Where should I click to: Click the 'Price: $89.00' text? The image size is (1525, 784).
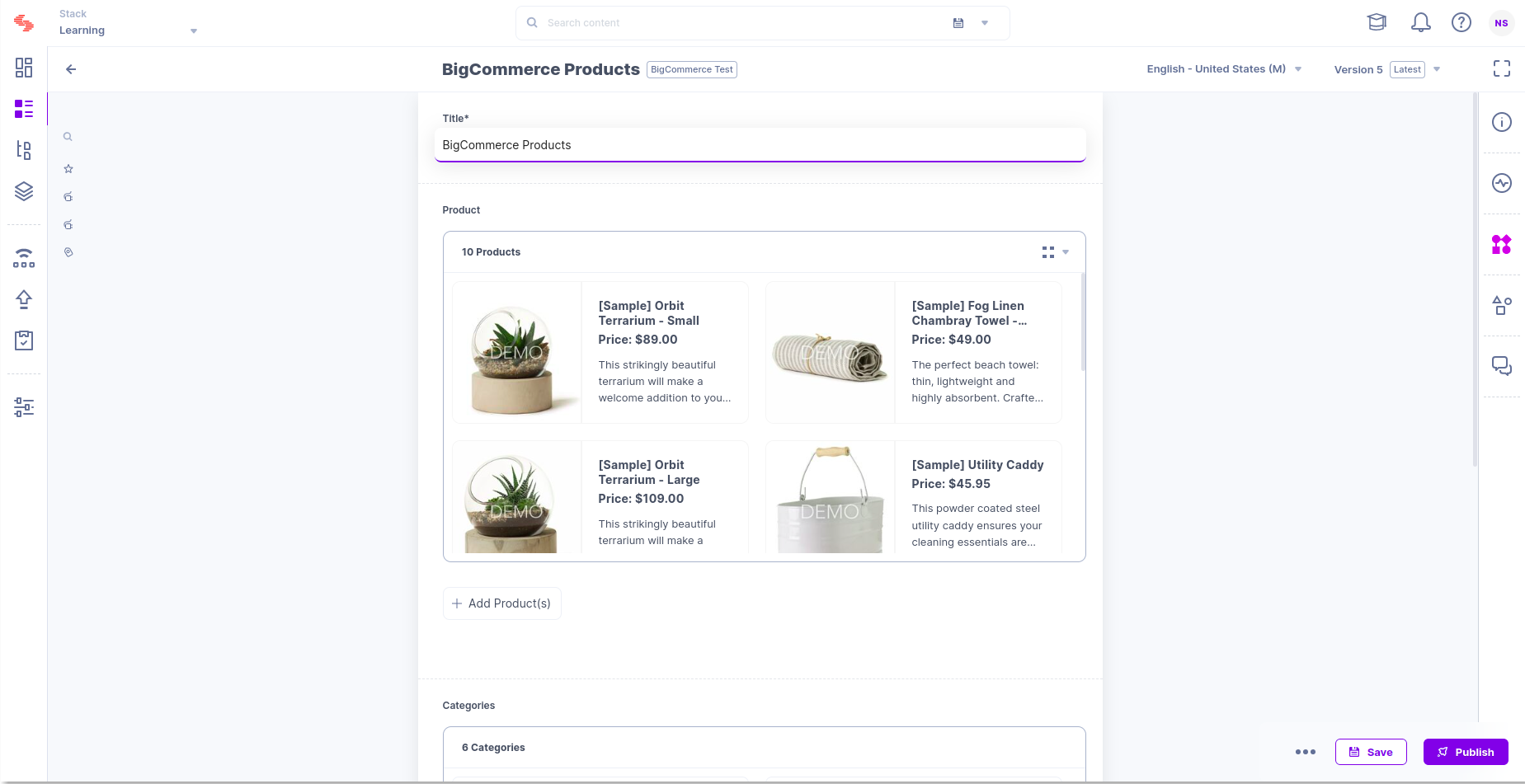(638, 340)
